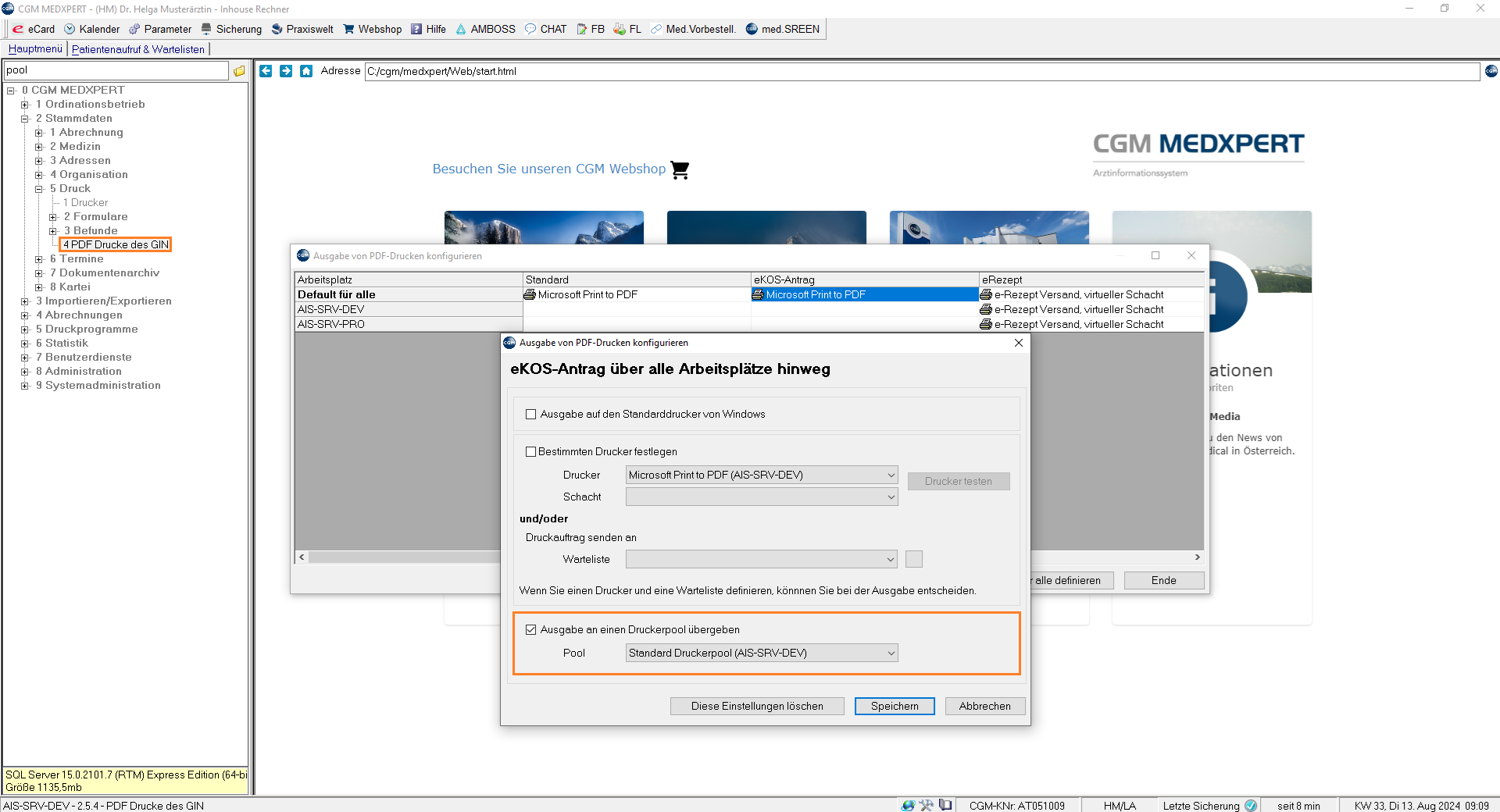
Task: Click the Letzte Sicherung checkmark status icon
Action: pyautogui.click(x=1251, y=806)
